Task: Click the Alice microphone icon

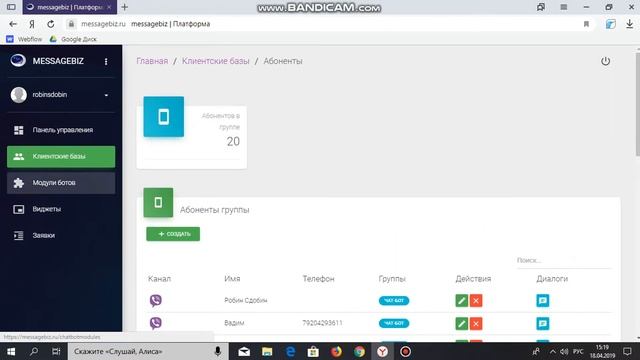Action: point(218,351)
